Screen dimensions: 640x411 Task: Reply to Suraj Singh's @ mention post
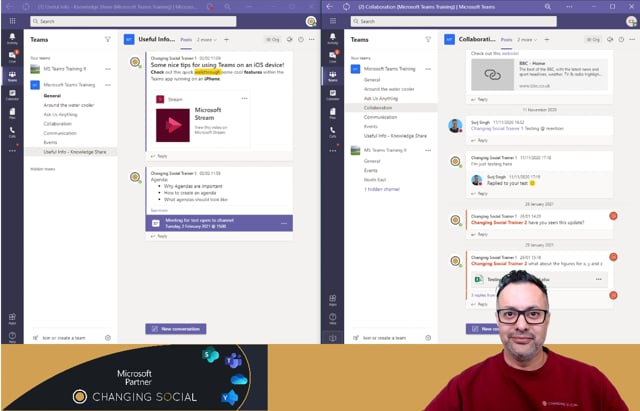[x=480, y=140]
